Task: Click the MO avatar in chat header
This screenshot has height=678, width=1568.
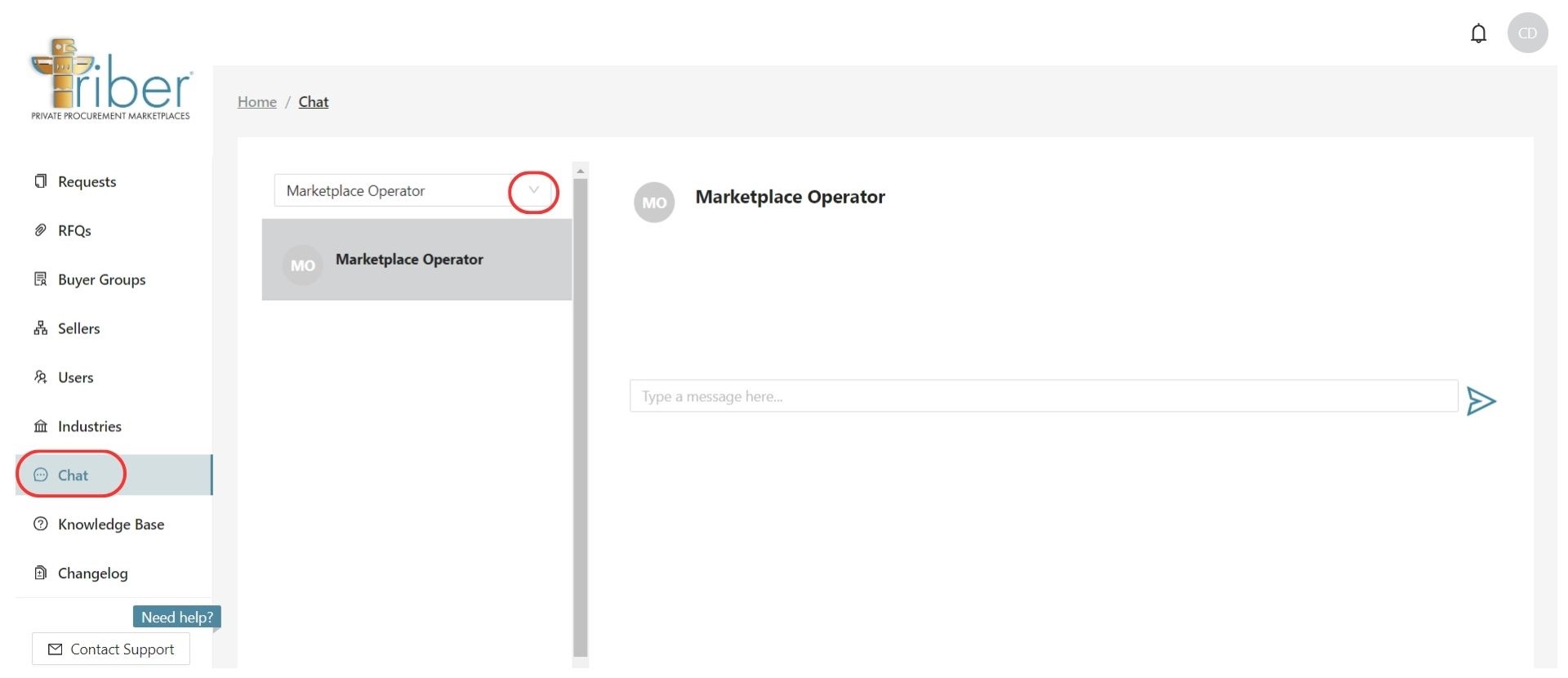Action: tap(654, 203)
